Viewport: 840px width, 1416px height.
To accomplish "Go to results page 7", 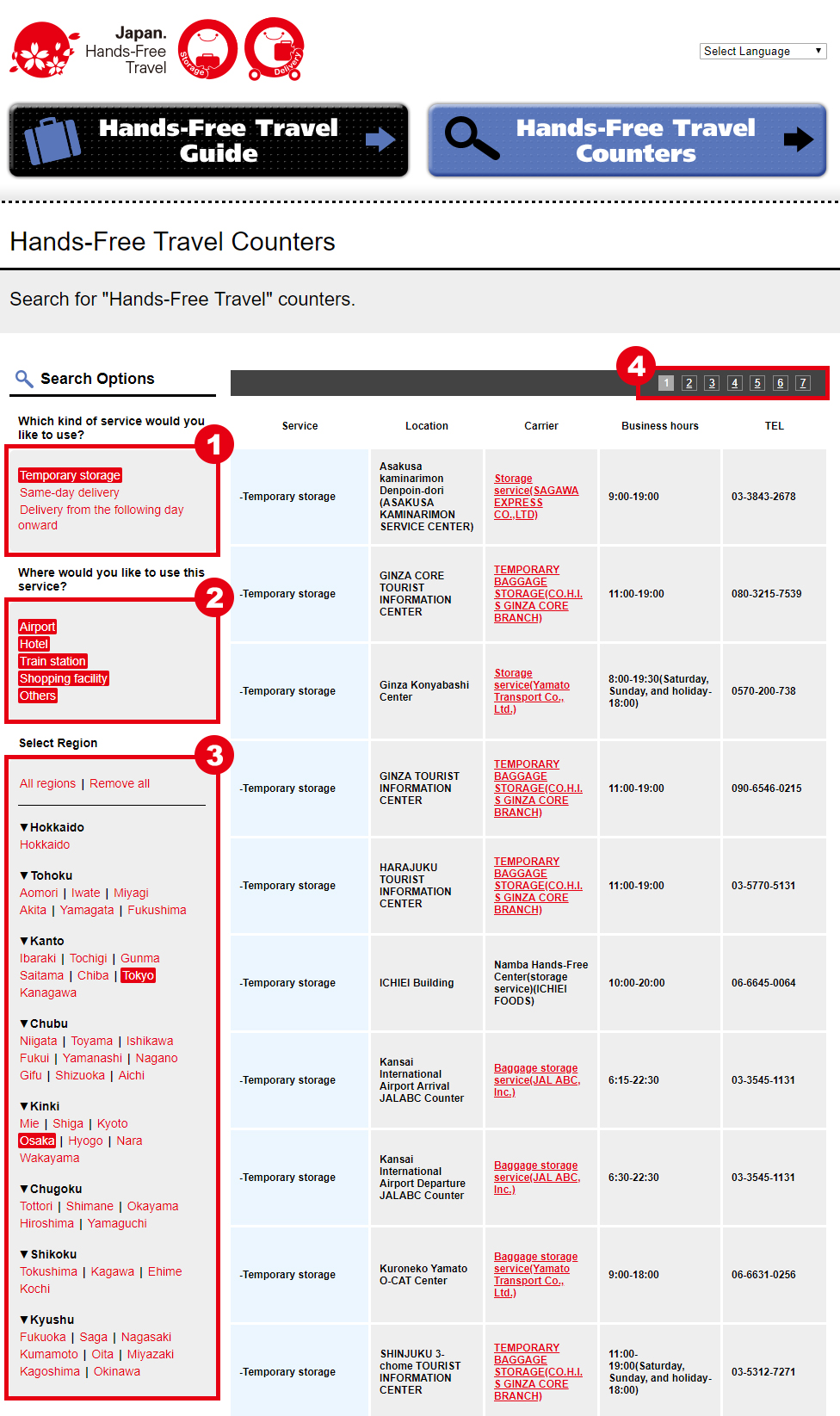I will point(803,383).
